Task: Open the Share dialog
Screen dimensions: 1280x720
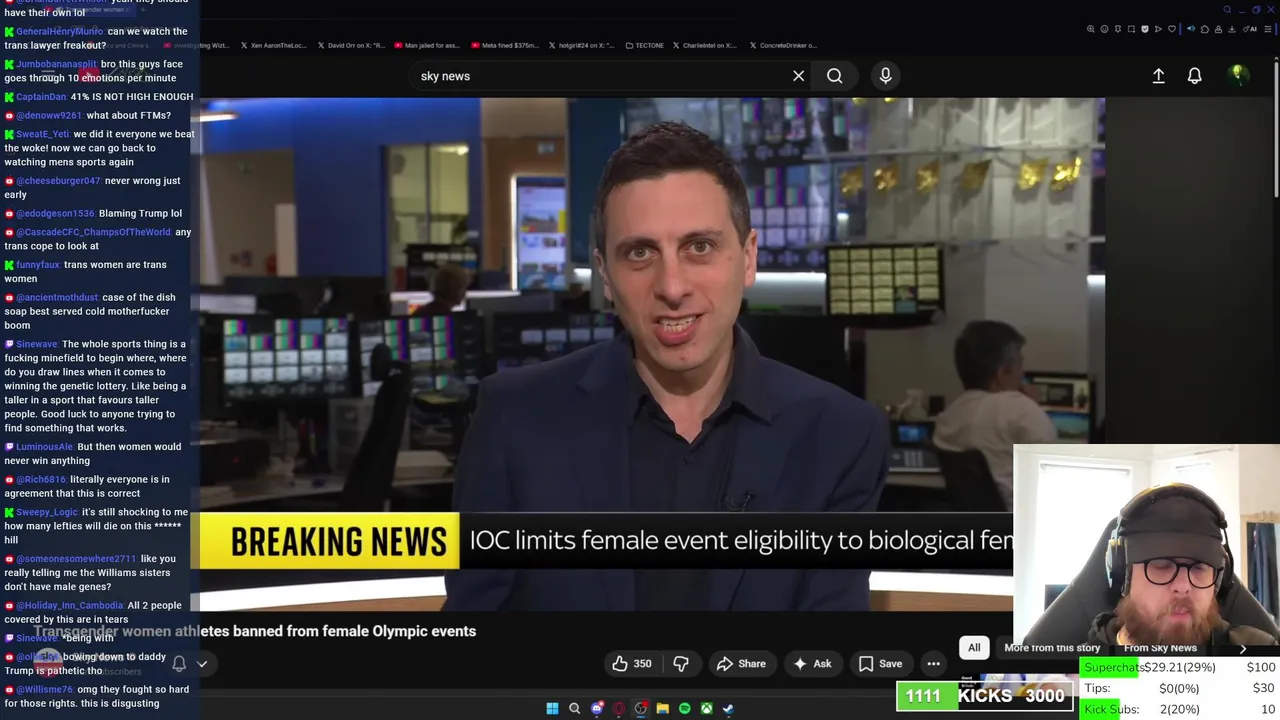Action: 741,663
